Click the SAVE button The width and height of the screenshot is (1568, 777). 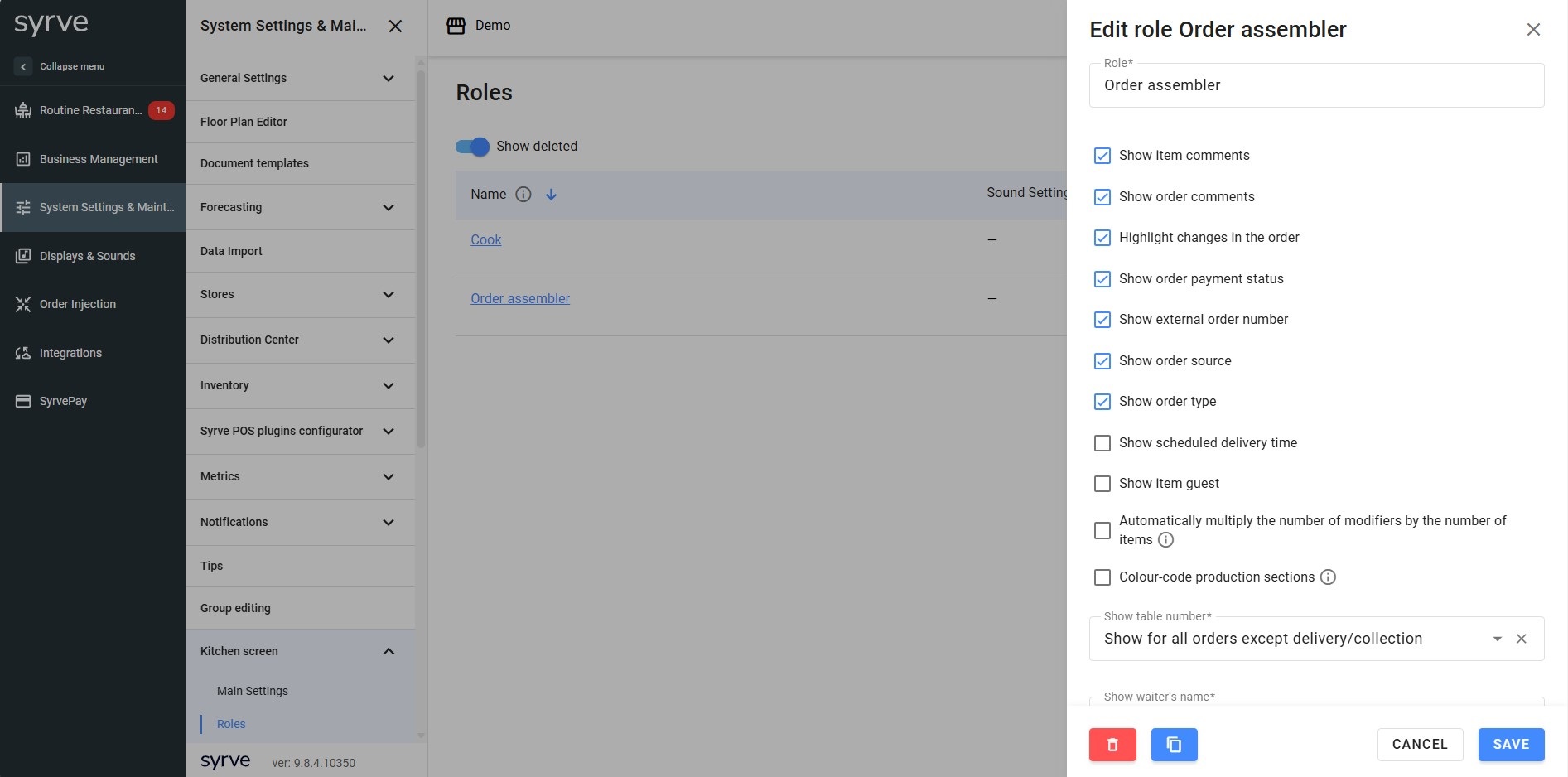coord(1511,745)
